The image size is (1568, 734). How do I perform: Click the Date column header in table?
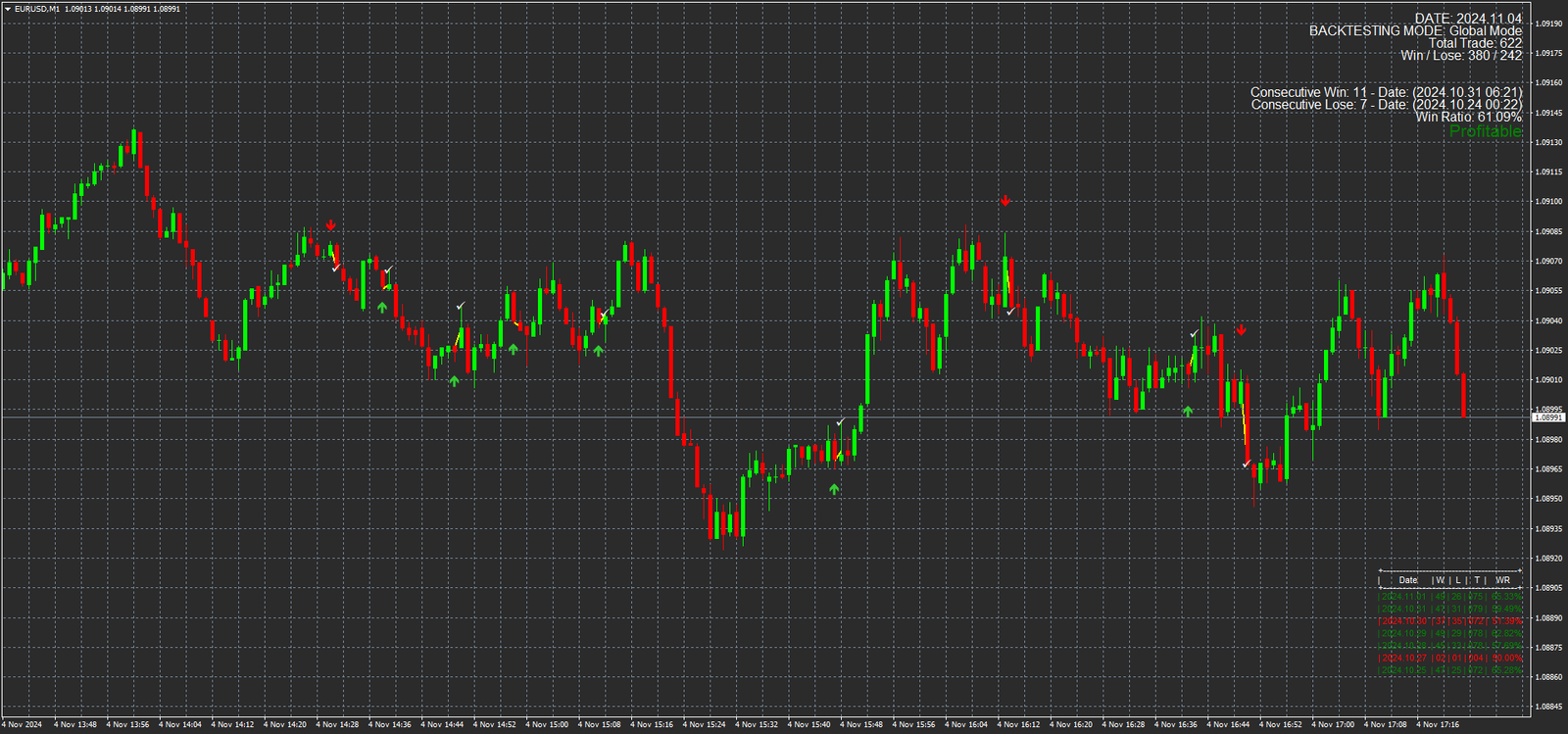point(1407,580)
